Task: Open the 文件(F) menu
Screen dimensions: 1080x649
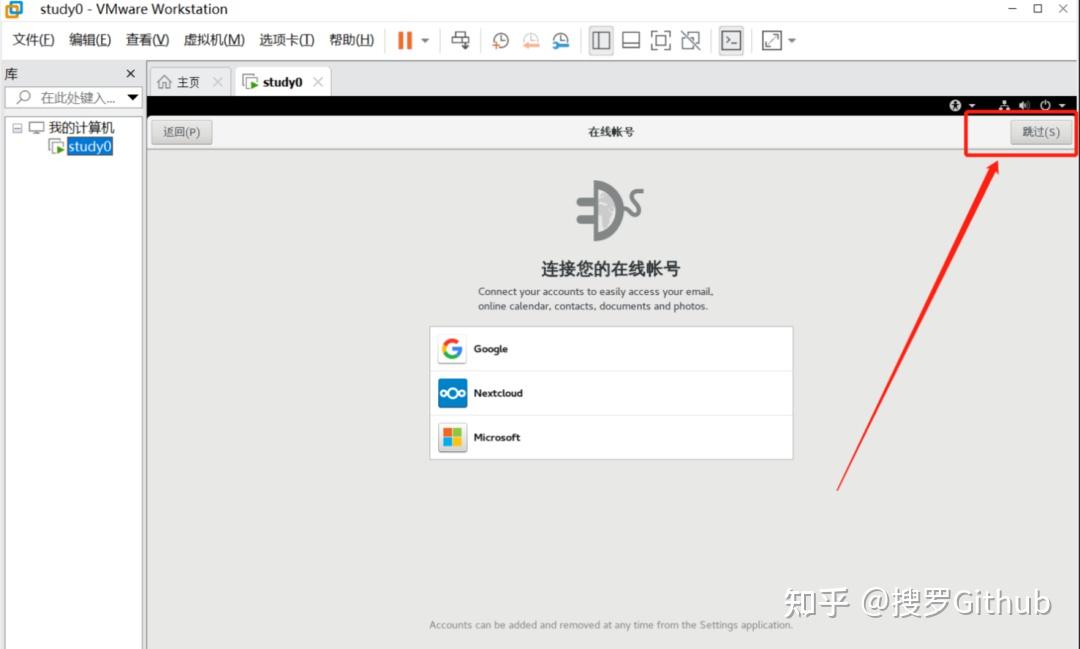Action: point(33,40)
